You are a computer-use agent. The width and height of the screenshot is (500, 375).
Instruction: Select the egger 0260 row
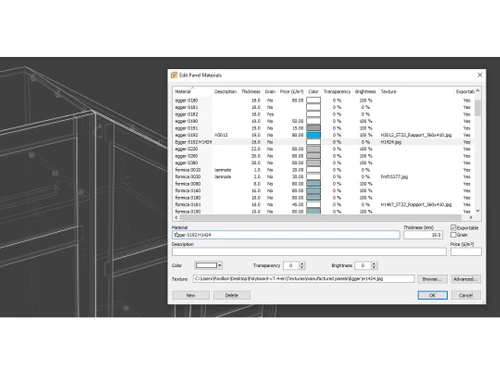point(323,156)
